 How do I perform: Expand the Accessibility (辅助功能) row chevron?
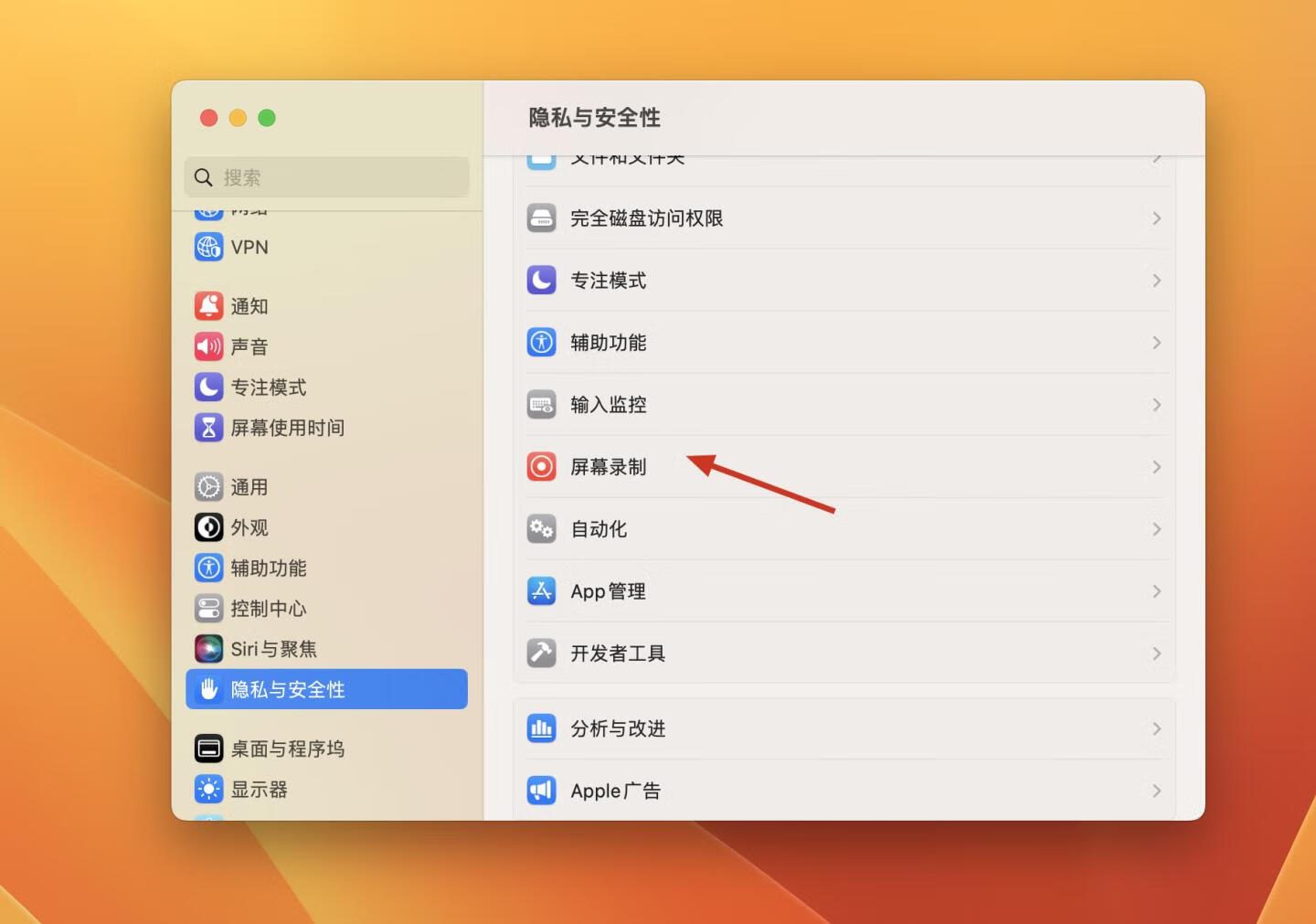pos(1156,343)
